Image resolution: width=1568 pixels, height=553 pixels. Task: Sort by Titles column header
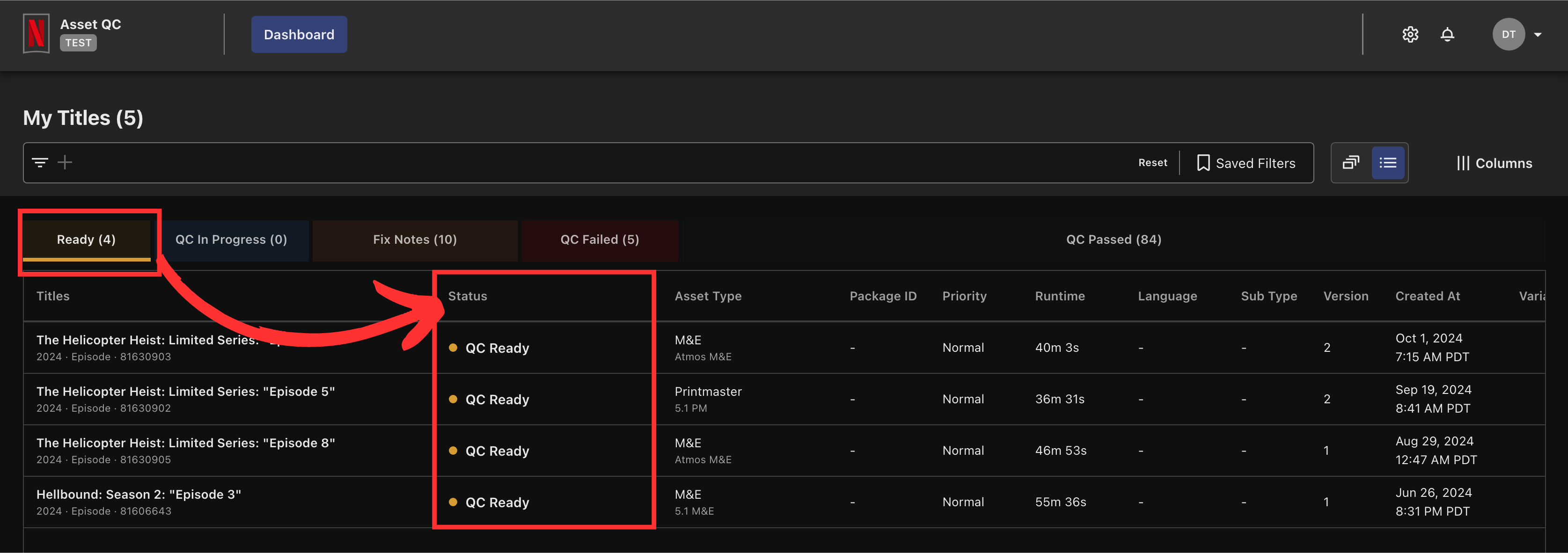[53, 296]
